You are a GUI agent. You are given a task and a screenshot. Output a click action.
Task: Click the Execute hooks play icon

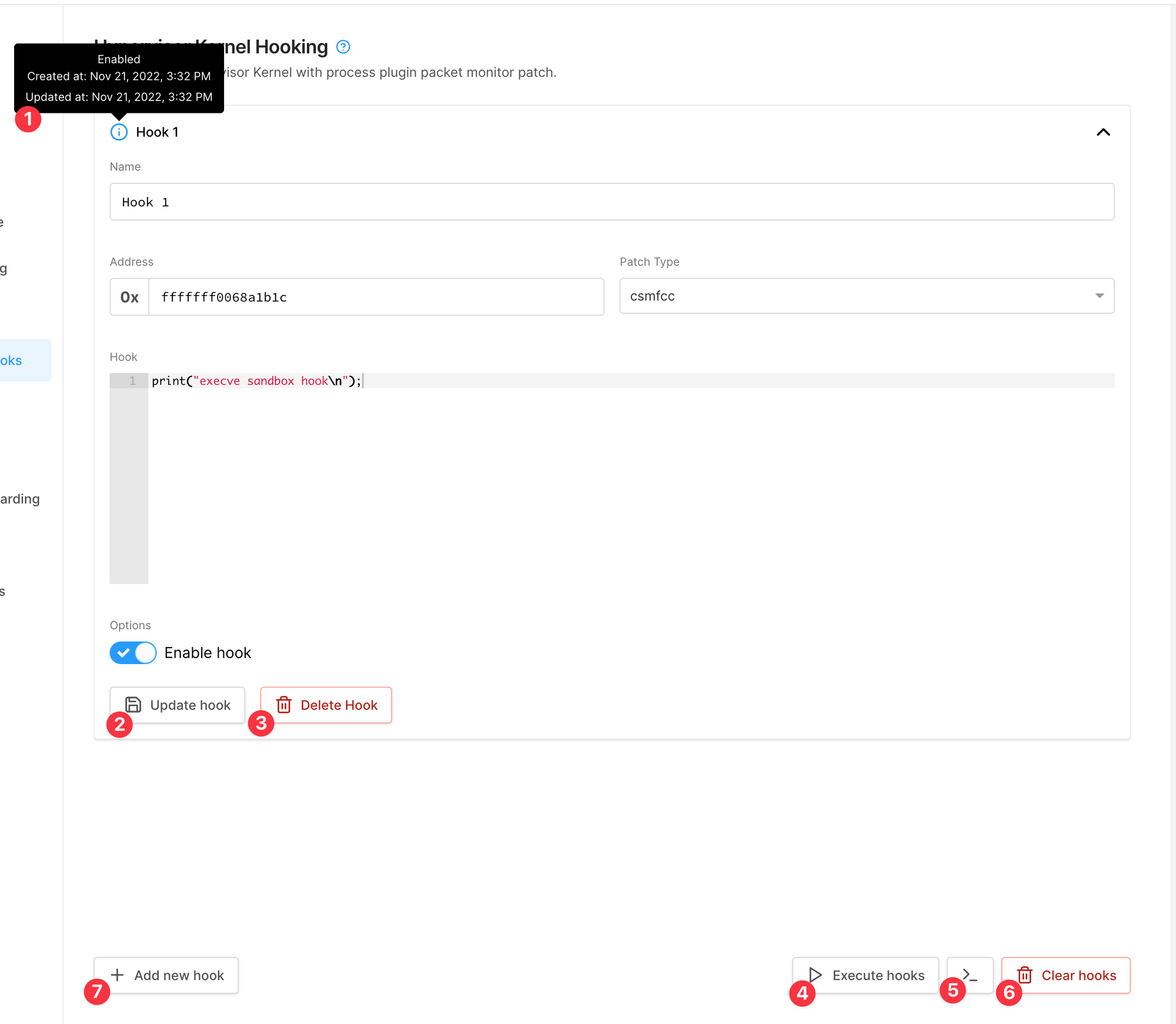pyautogui.click(x=814, y=975)
